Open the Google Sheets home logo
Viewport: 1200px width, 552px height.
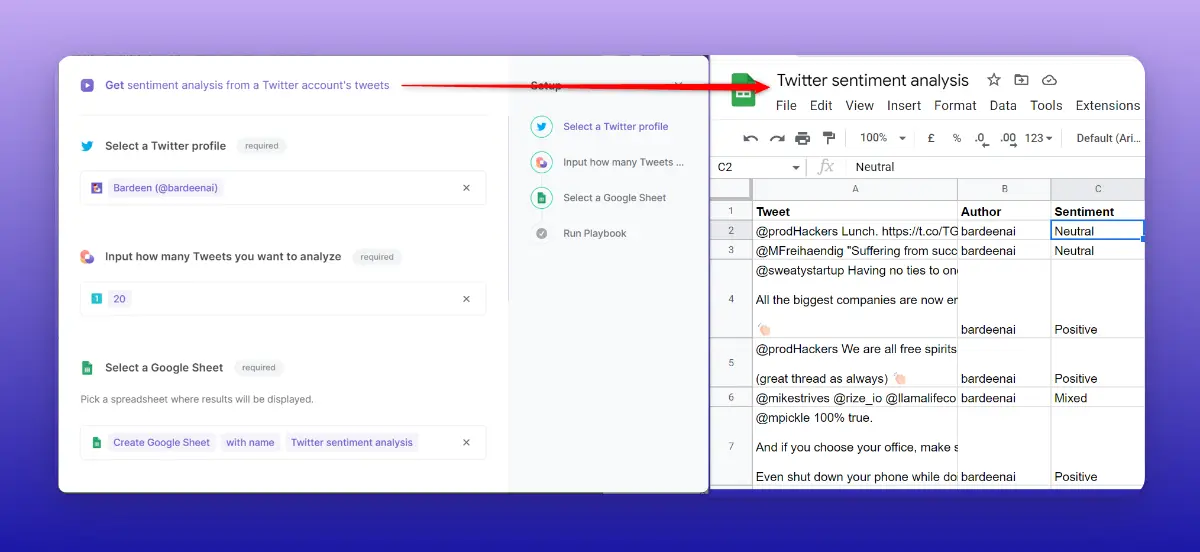[x=743, y=90]
